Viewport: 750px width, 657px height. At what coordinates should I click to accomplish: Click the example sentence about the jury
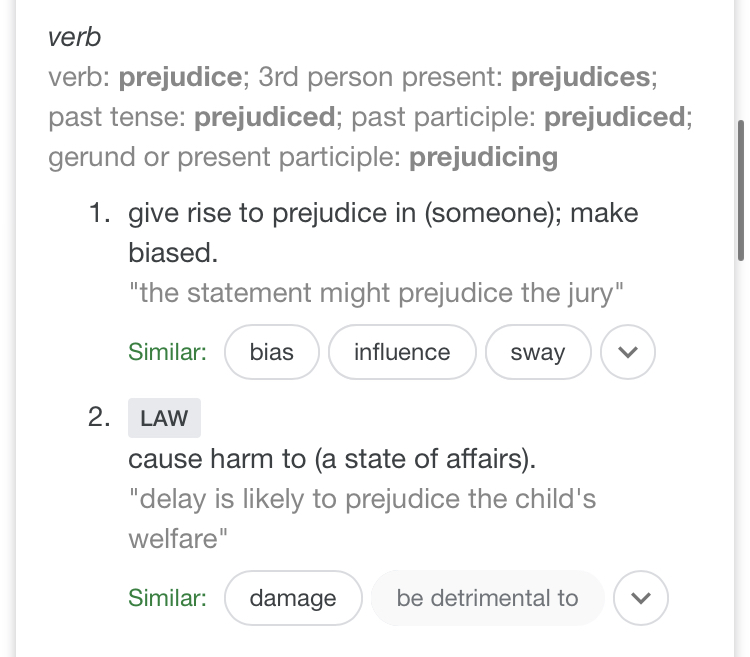click(377, 294)
